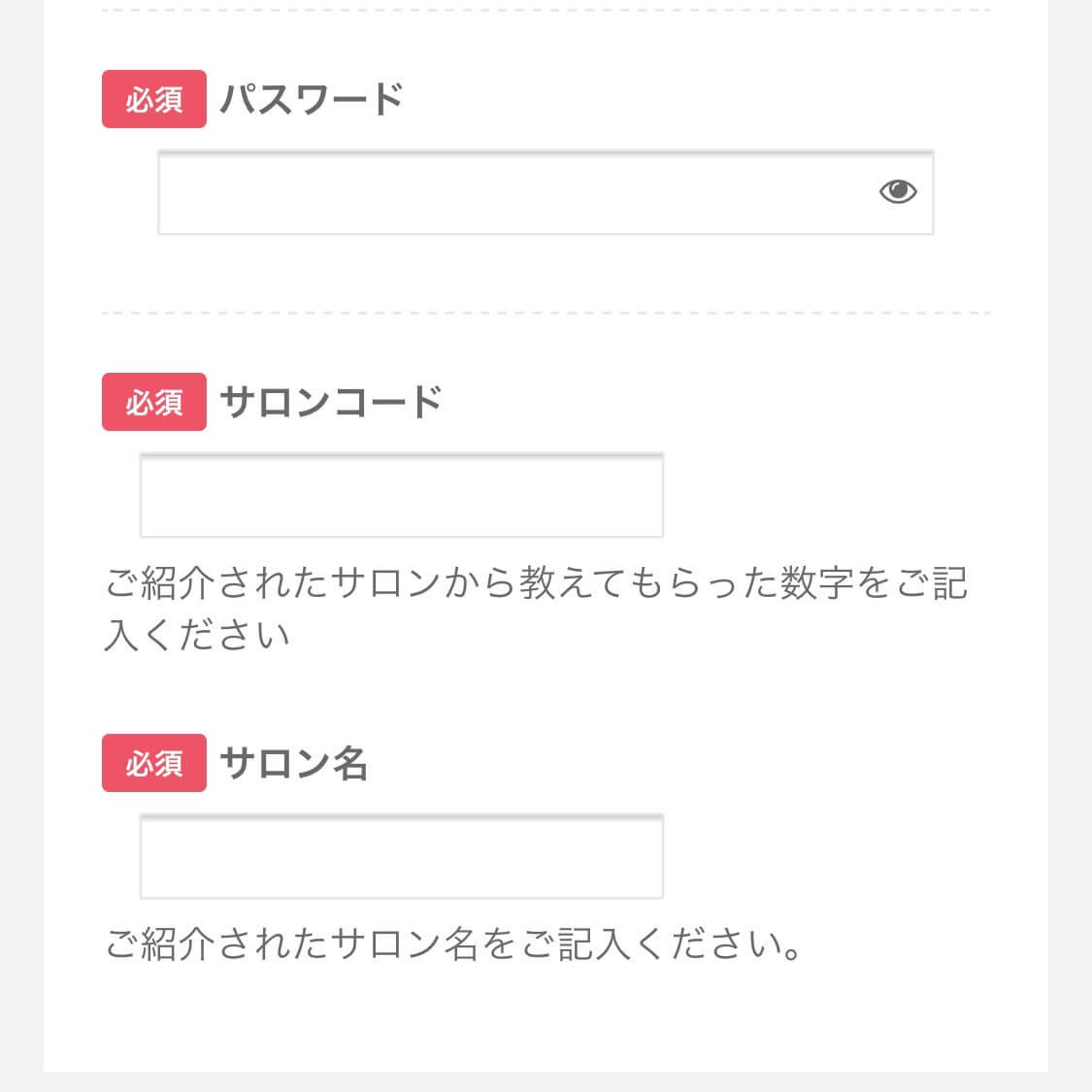This screenshot has width=1092, height=1092.
Task: Click inside the サロンコード text box
Action: pos(402,495)
